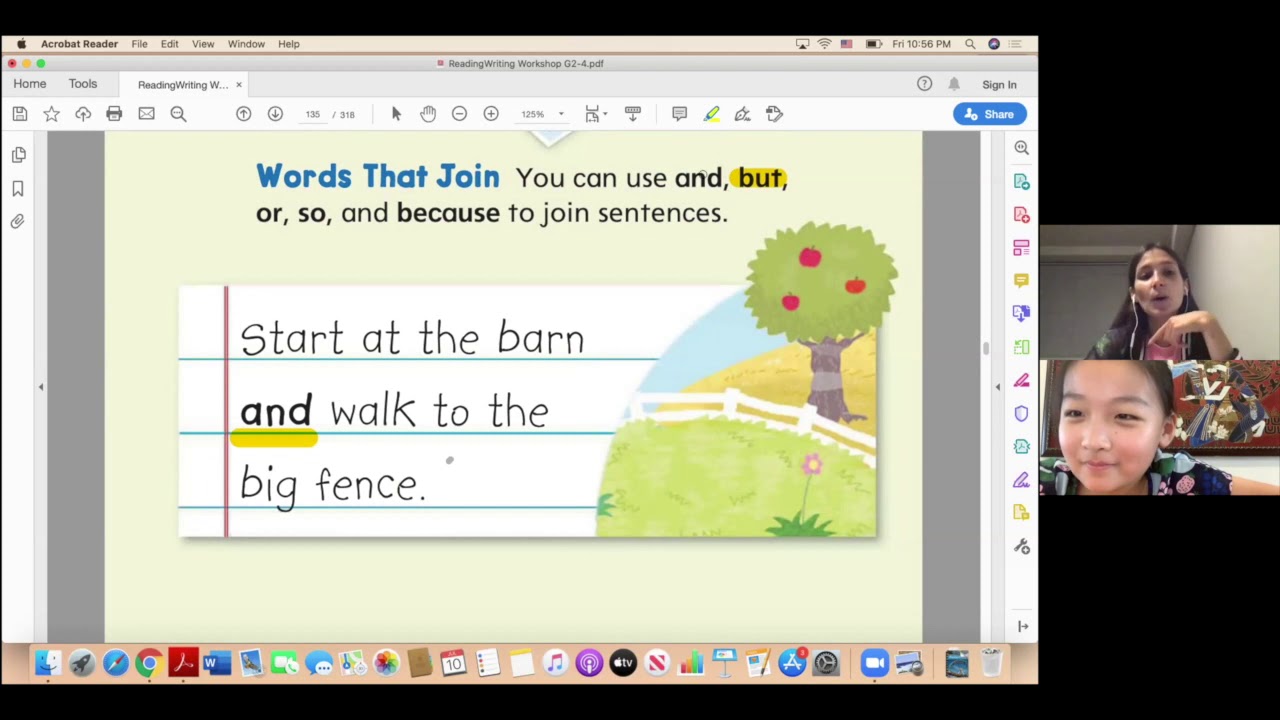Open the Create PDF tool in the right pane
Viewport: 1280px width, 720px height.
[1021, 215]
